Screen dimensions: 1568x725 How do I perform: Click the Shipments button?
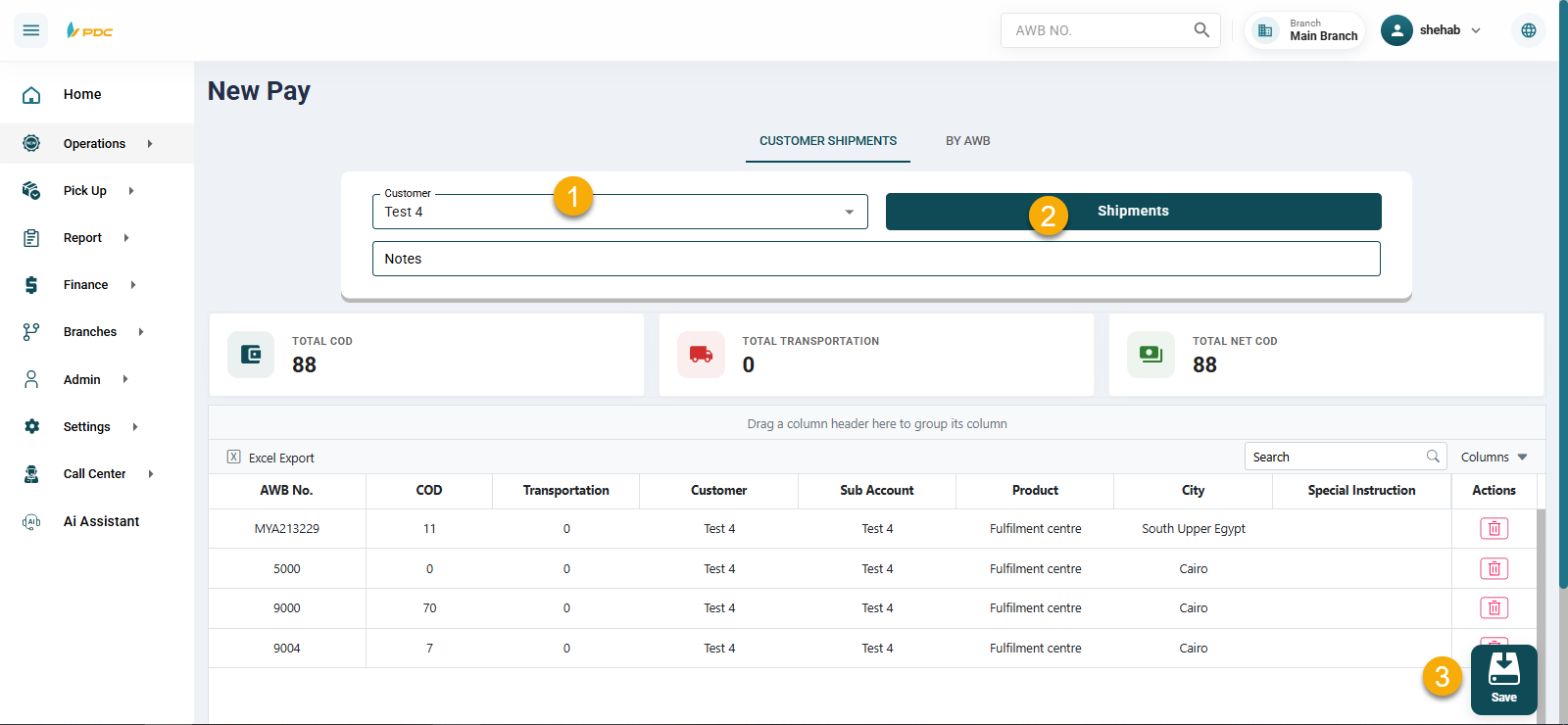click(x=1133, y=212)
